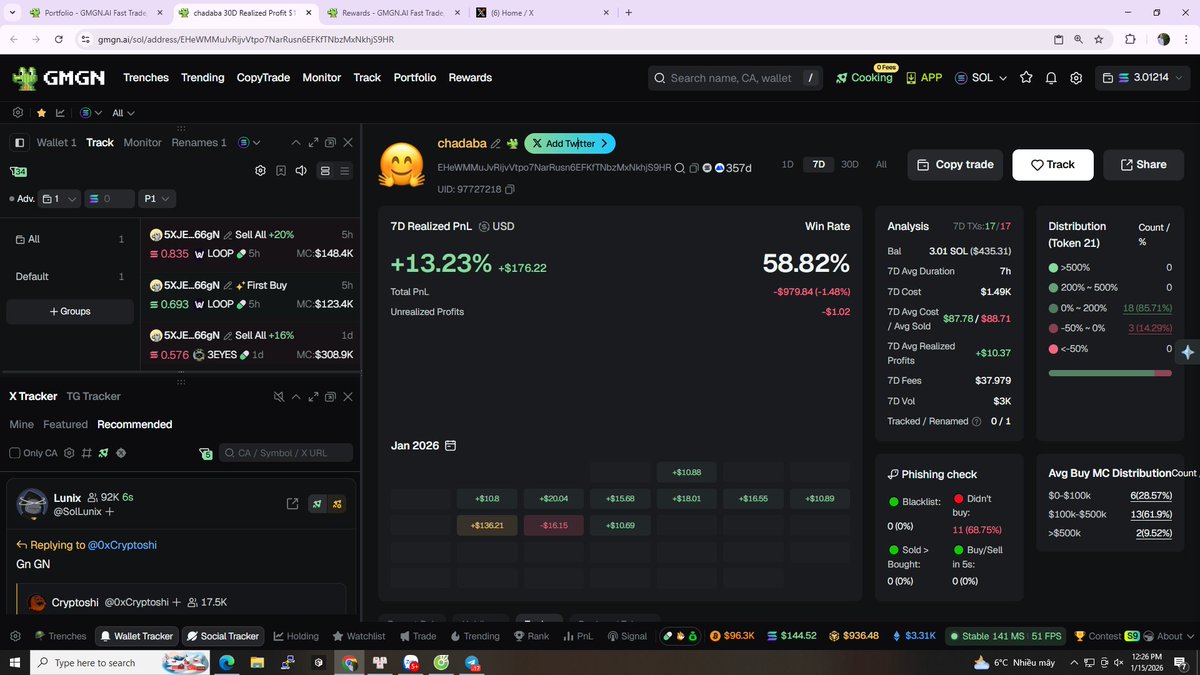Collapse the Track panel sidebar icon

18,143
